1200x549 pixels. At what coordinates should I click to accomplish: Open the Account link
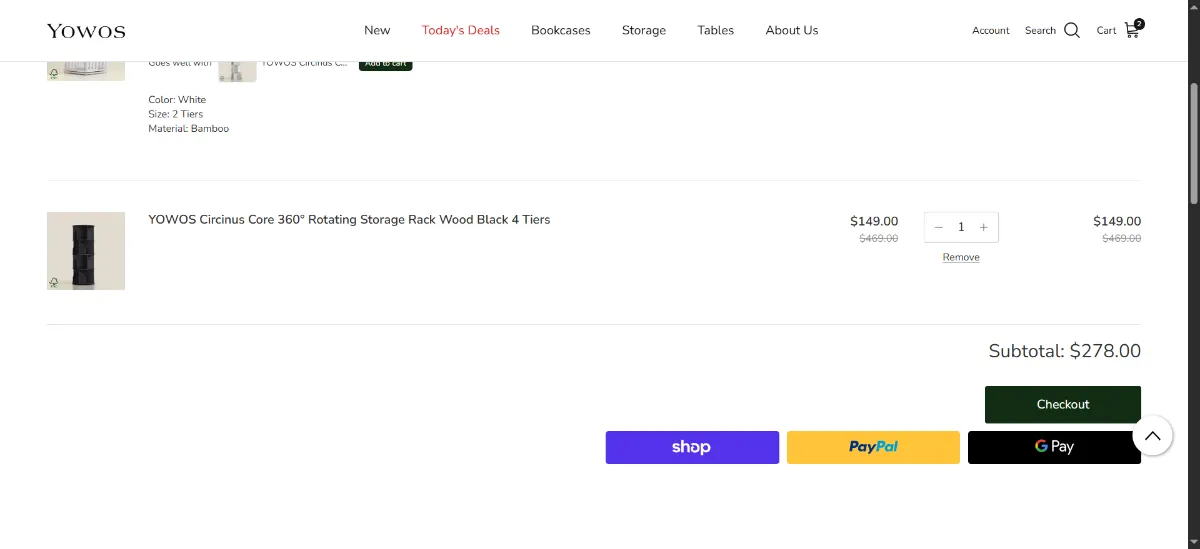click(x=991, y=30)
